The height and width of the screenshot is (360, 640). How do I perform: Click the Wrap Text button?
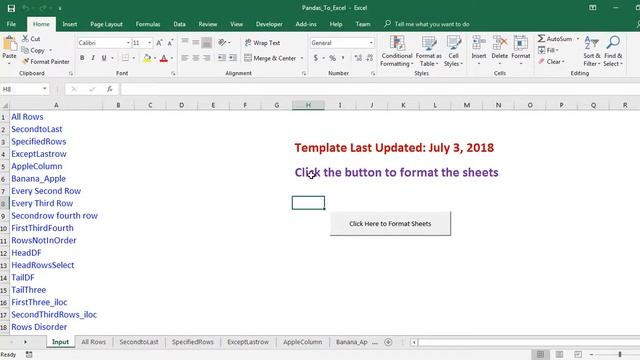262,43
